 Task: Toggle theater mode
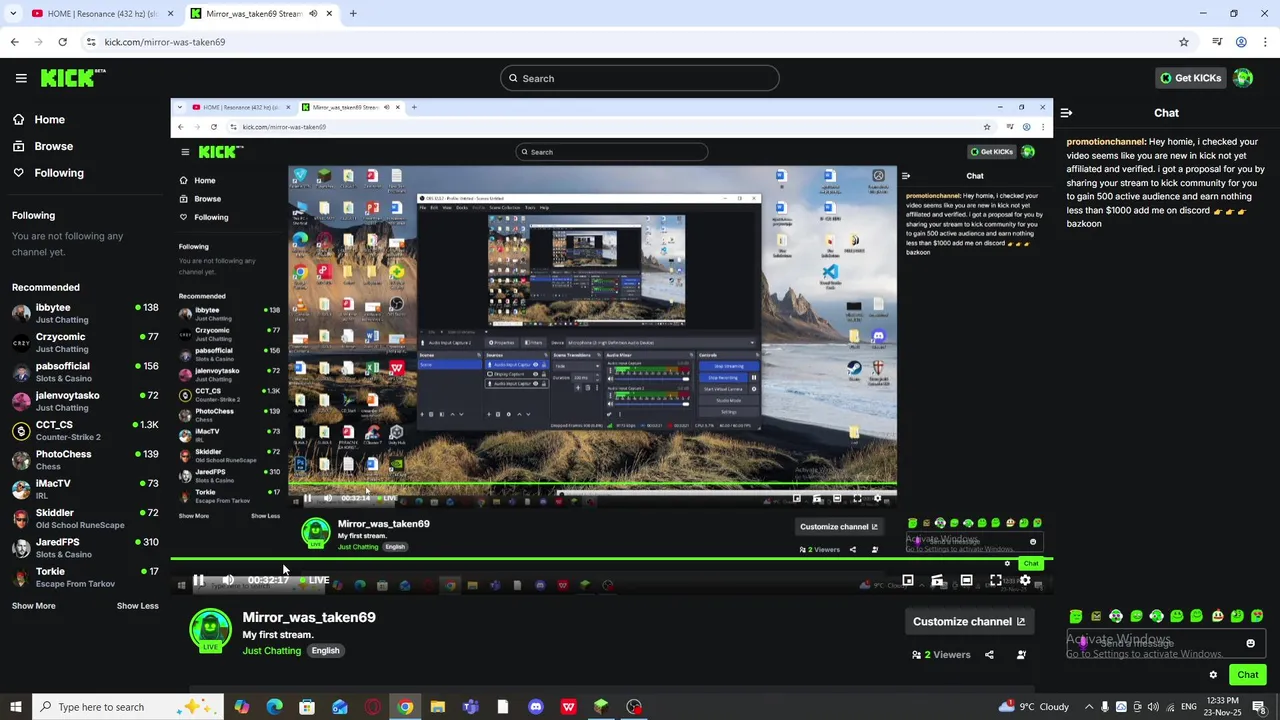[x=966, y=580]
